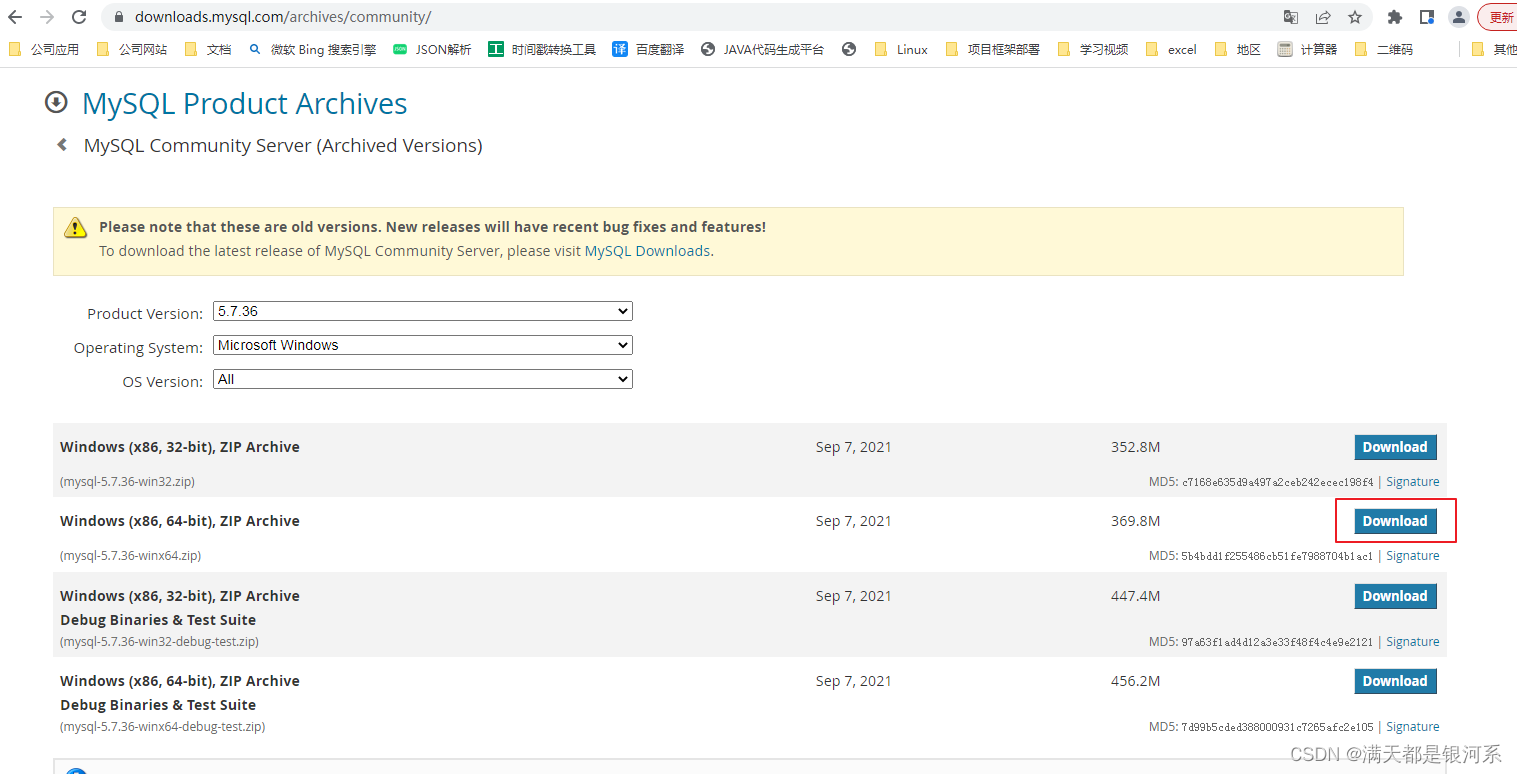Open the excel bookmark folder
Image resolution: width=1517 pixels, height=774 pixels.
click(x=1171, y=49)
